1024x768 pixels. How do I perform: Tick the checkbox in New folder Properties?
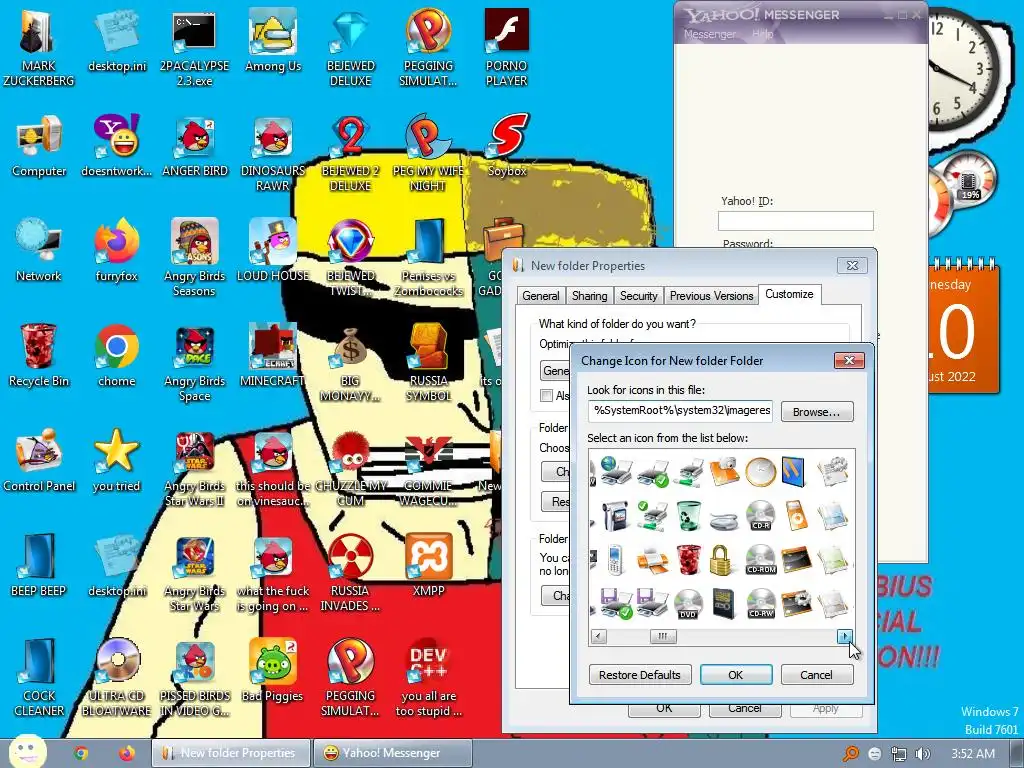click(x=546, y=395)
